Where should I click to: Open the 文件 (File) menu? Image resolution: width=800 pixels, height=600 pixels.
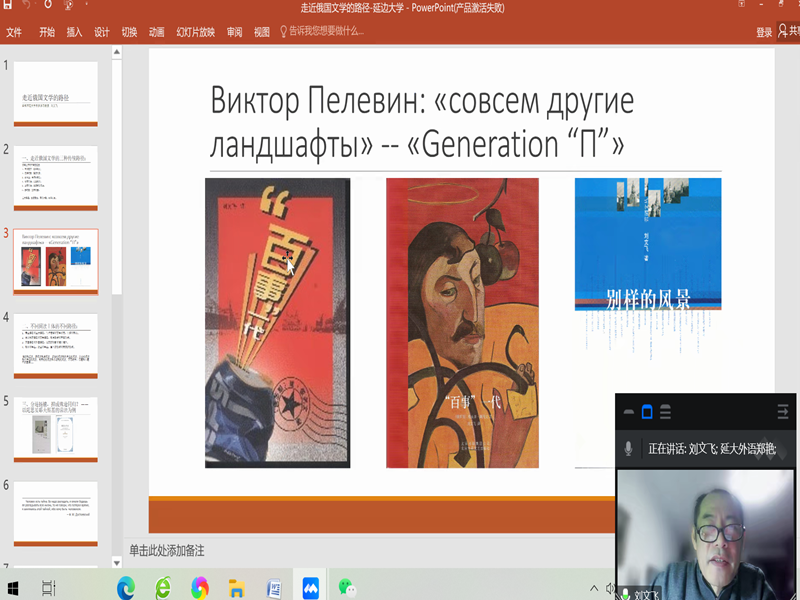pos(14,32)
